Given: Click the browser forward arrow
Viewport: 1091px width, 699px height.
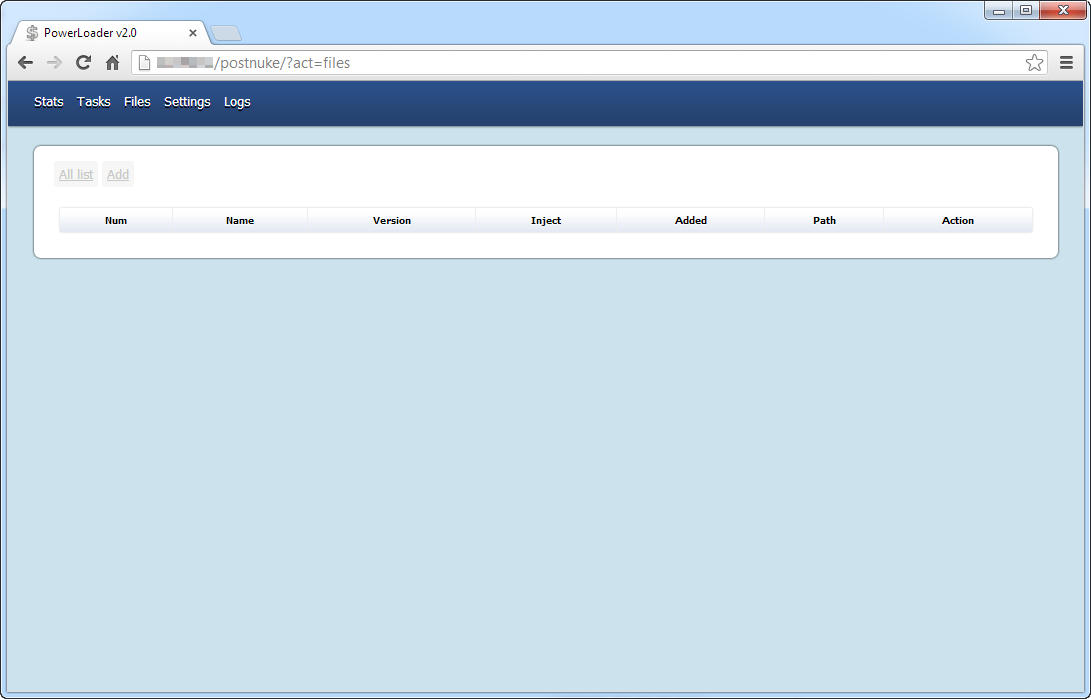Looking at the screenshot, I should 54,63.
